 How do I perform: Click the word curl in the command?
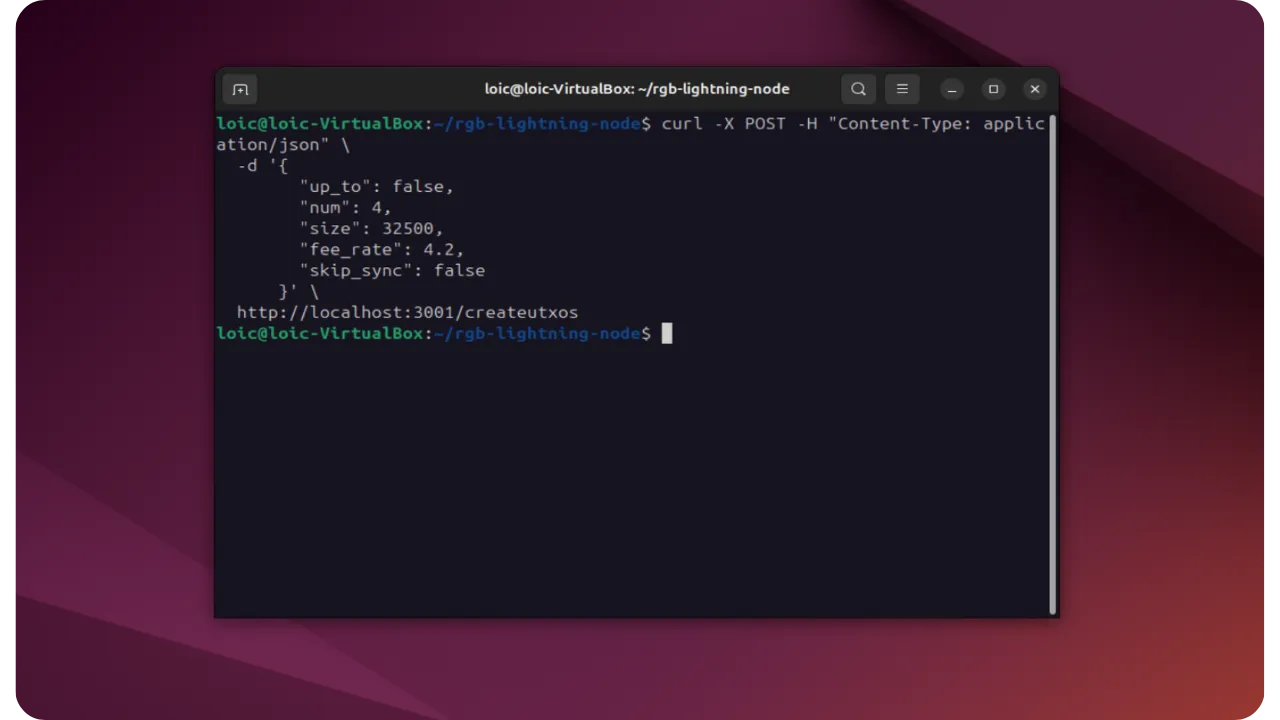(681, 123)
